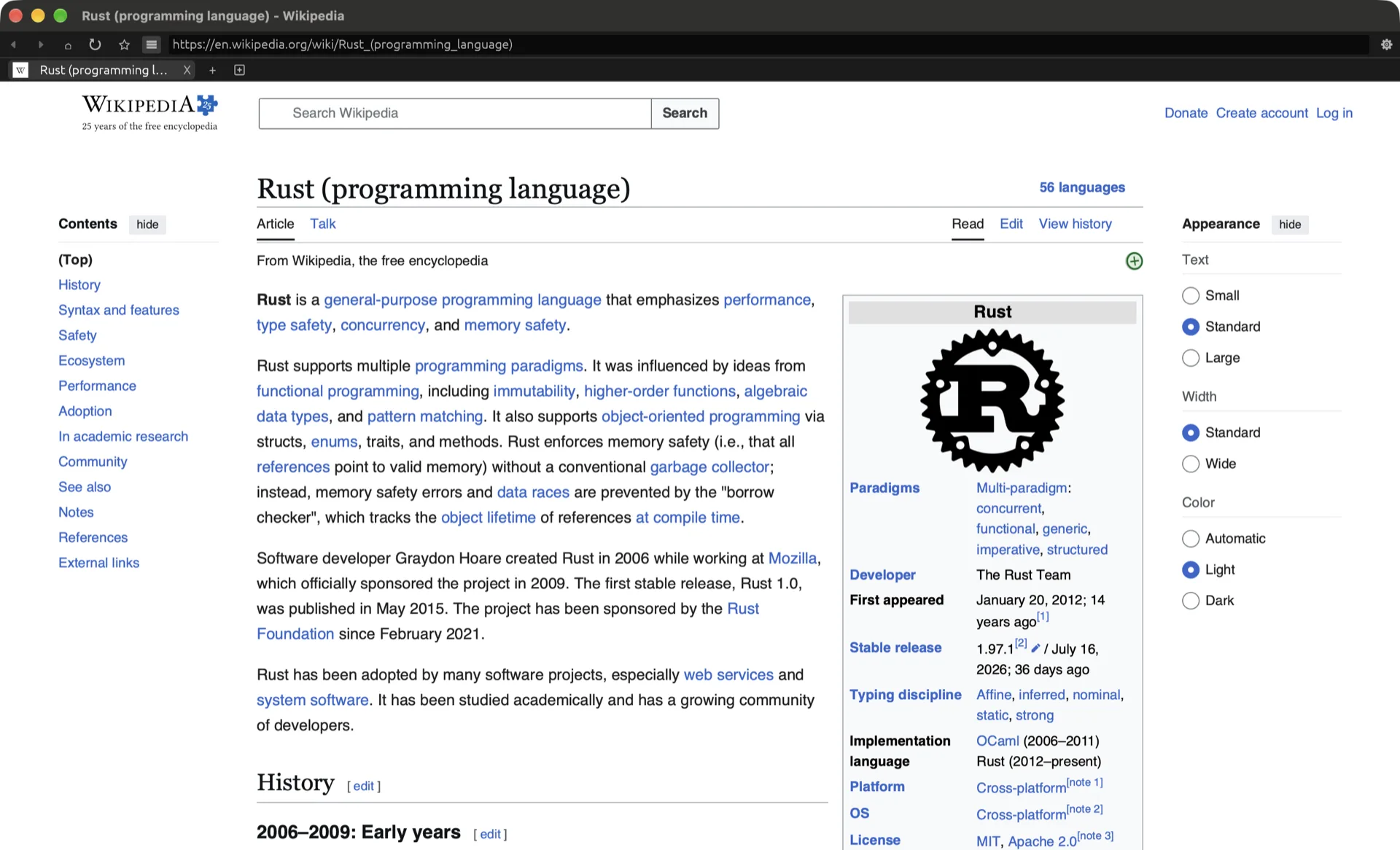Open Apache 2.0 license link

point(1042,841)
